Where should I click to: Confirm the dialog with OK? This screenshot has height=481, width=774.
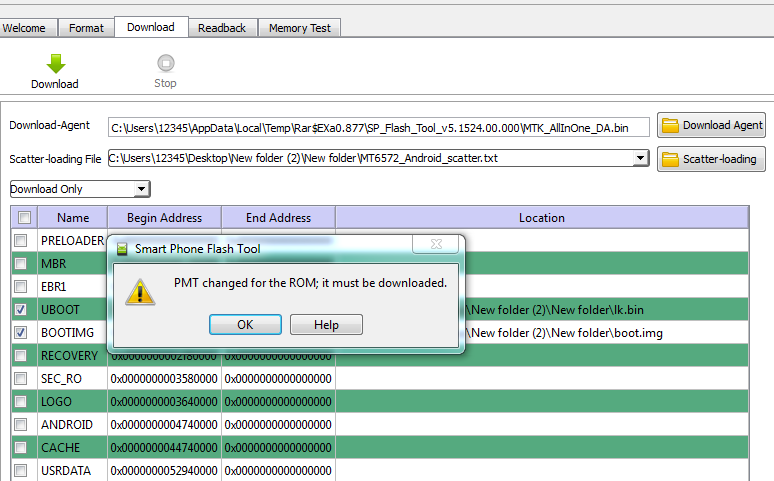click(245, 324)
